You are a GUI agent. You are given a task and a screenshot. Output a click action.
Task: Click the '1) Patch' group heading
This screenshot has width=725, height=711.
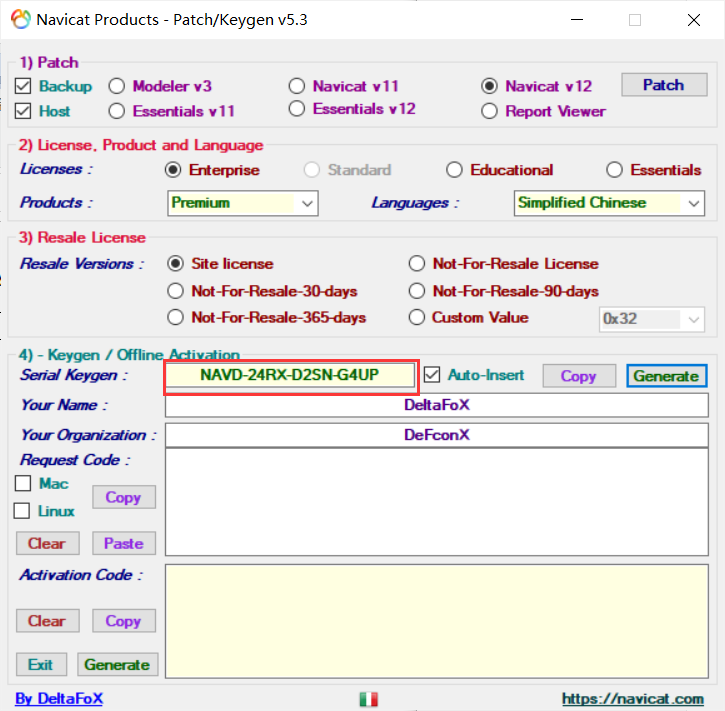click(x=49, y=62)
